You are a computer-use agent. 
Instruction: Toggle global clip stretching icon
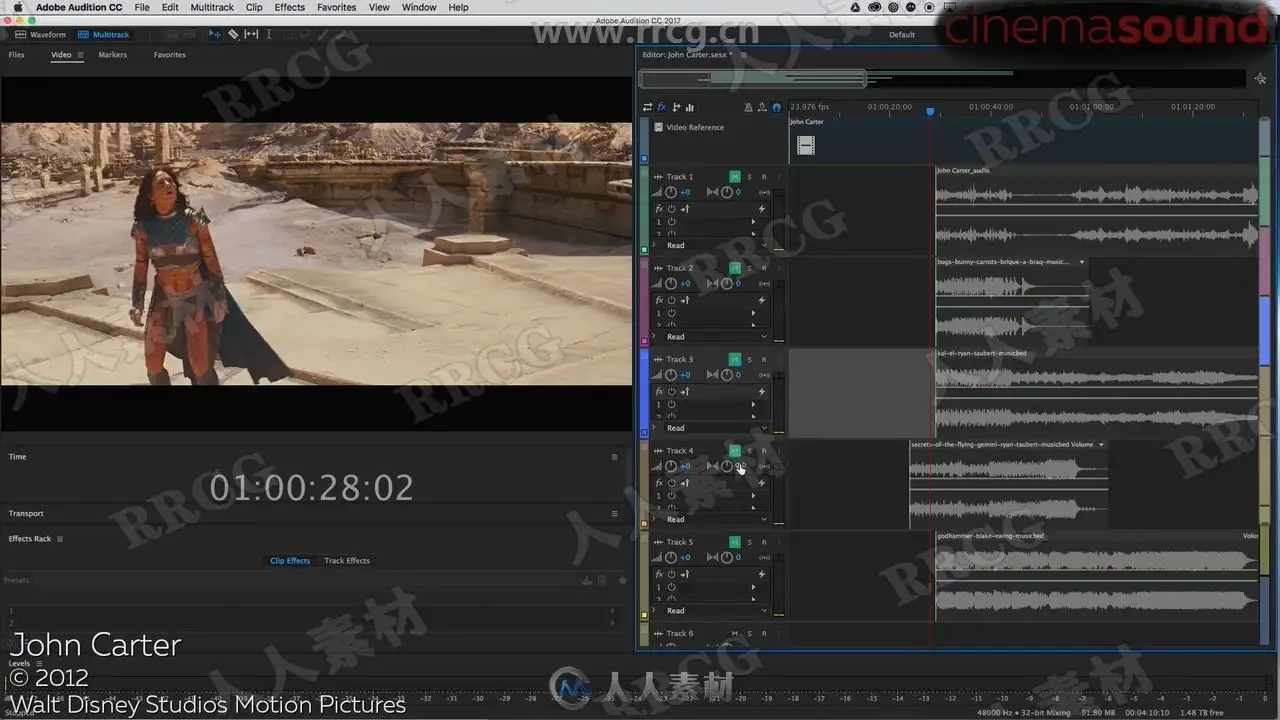tap(762, 107)
